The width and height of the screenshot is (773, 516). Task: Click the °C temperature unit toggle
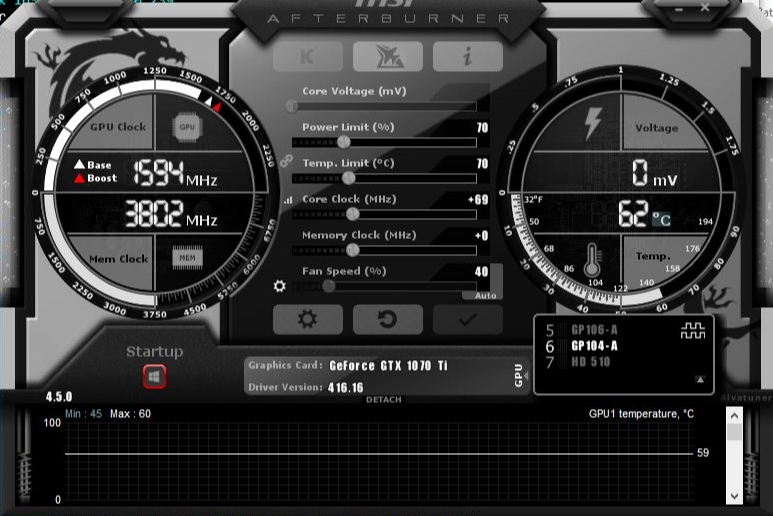point(662,219)
